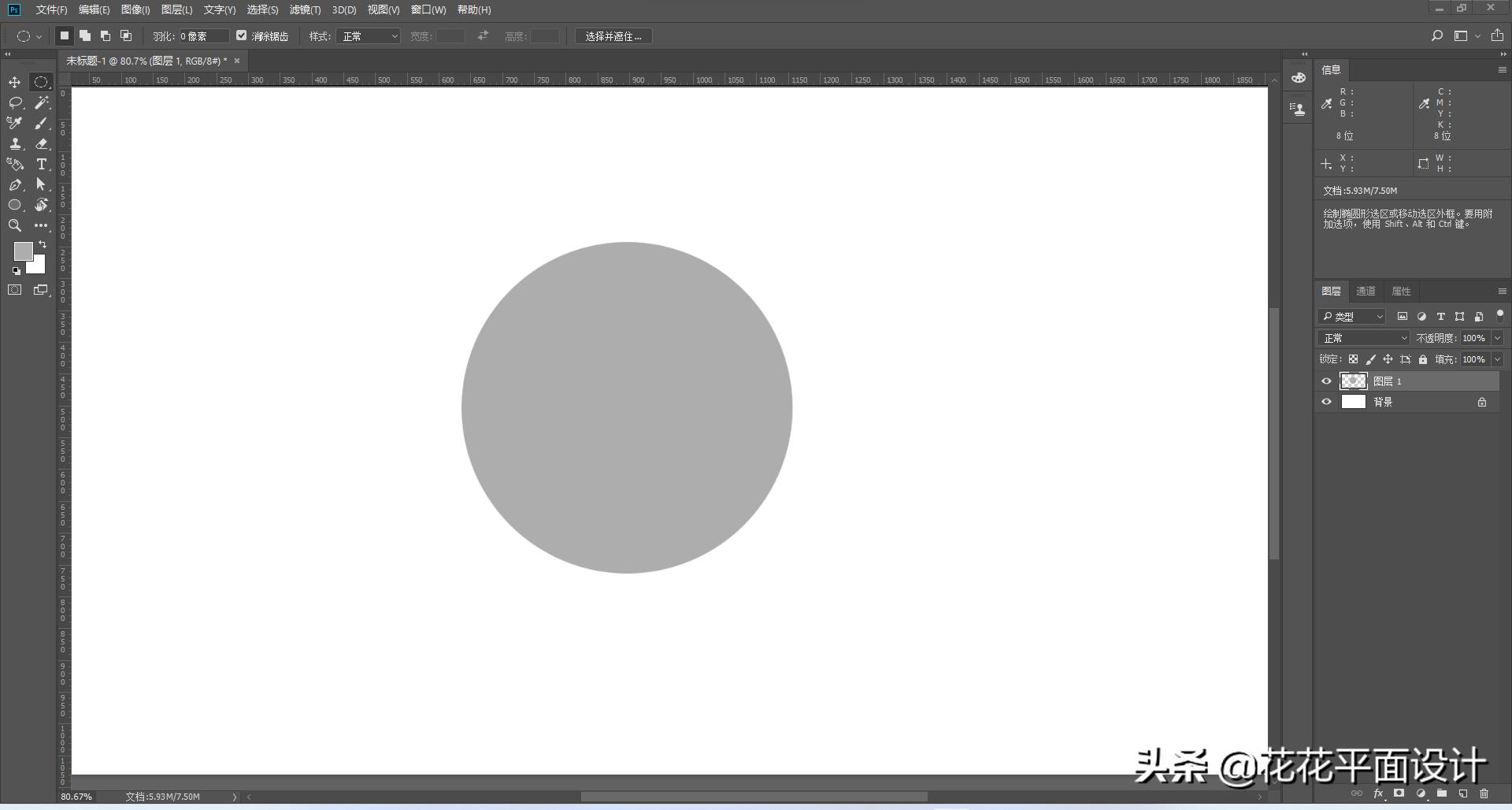
Task: Open the 滤镜(T) filter menu
Action: (305, 9)
